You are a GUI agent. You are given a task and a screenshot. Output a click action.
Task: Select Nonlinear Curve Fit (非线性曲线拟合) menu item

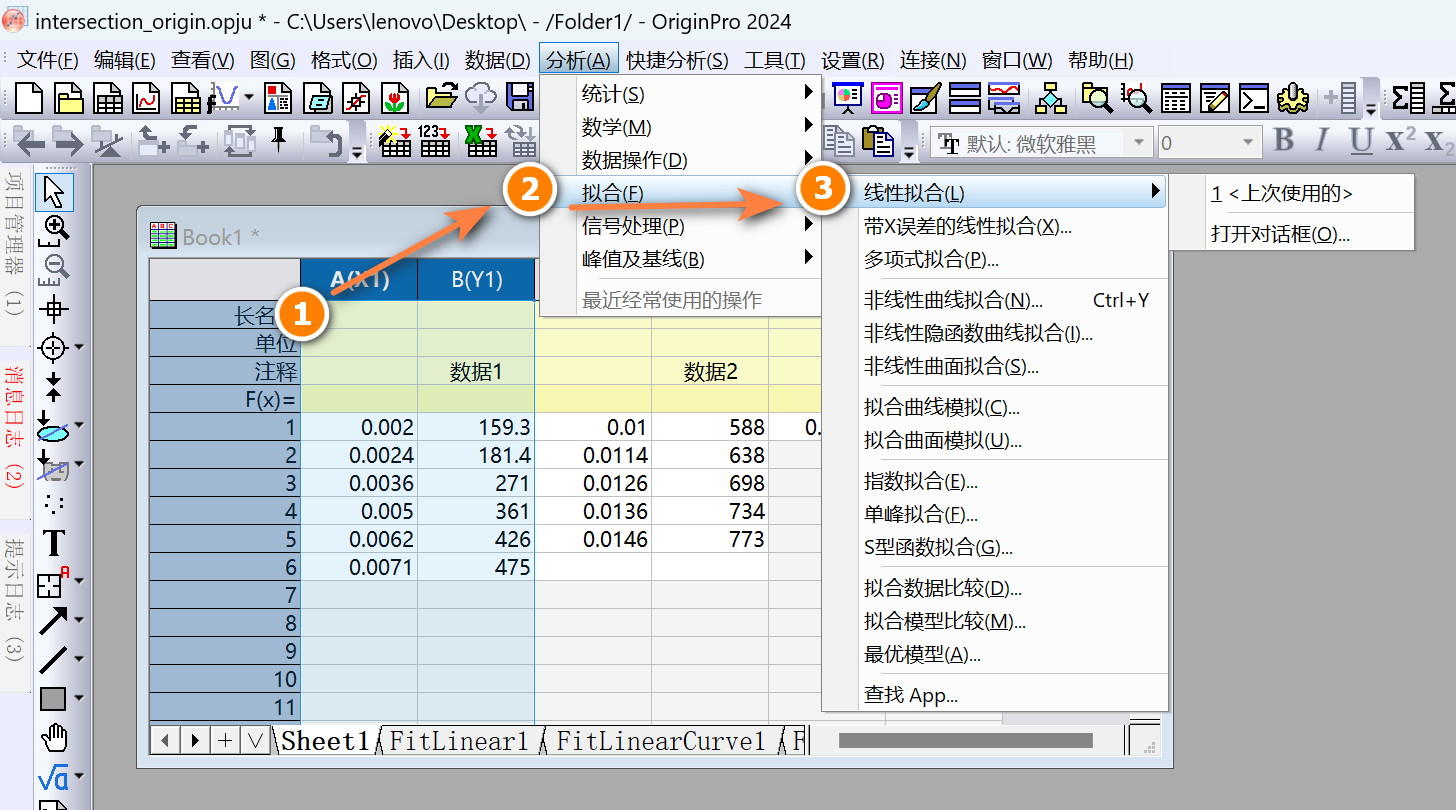pos(953,301)
